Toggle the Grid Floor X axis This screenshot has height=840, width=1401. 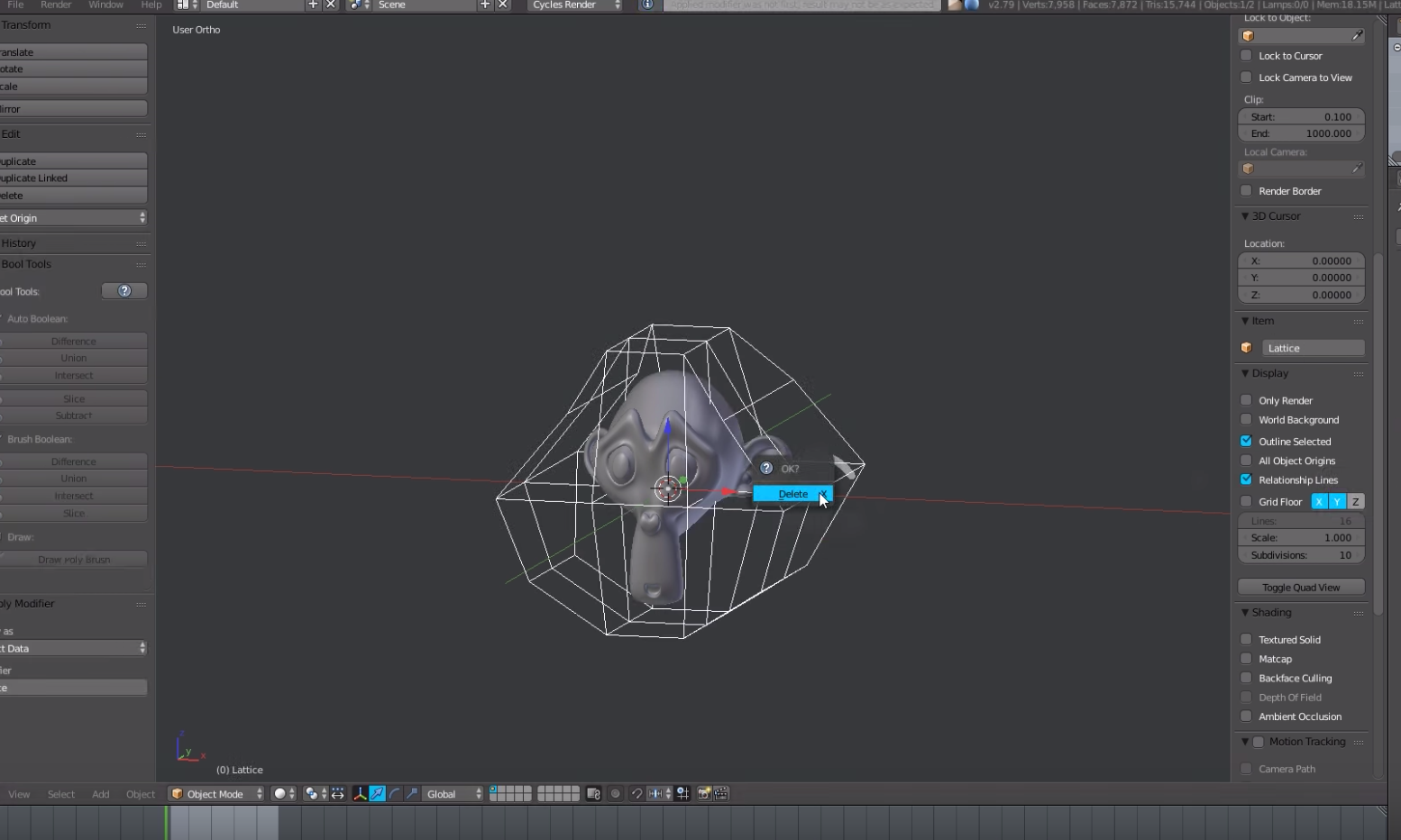pos(1320,502)
